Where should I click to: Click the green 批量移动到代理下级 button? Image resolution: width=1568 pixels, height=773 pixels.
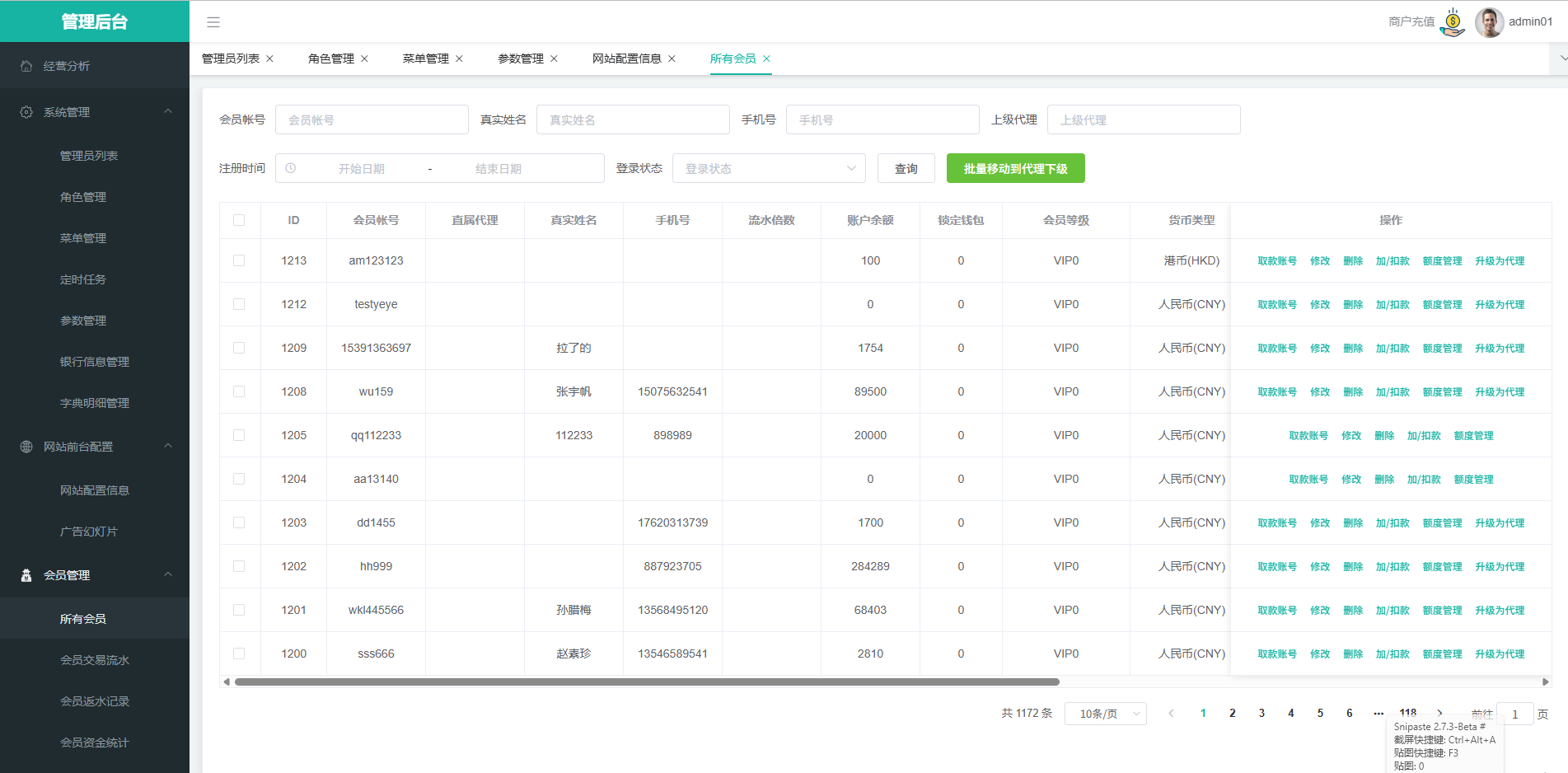pyautogui.click(x=1015, y=168)
